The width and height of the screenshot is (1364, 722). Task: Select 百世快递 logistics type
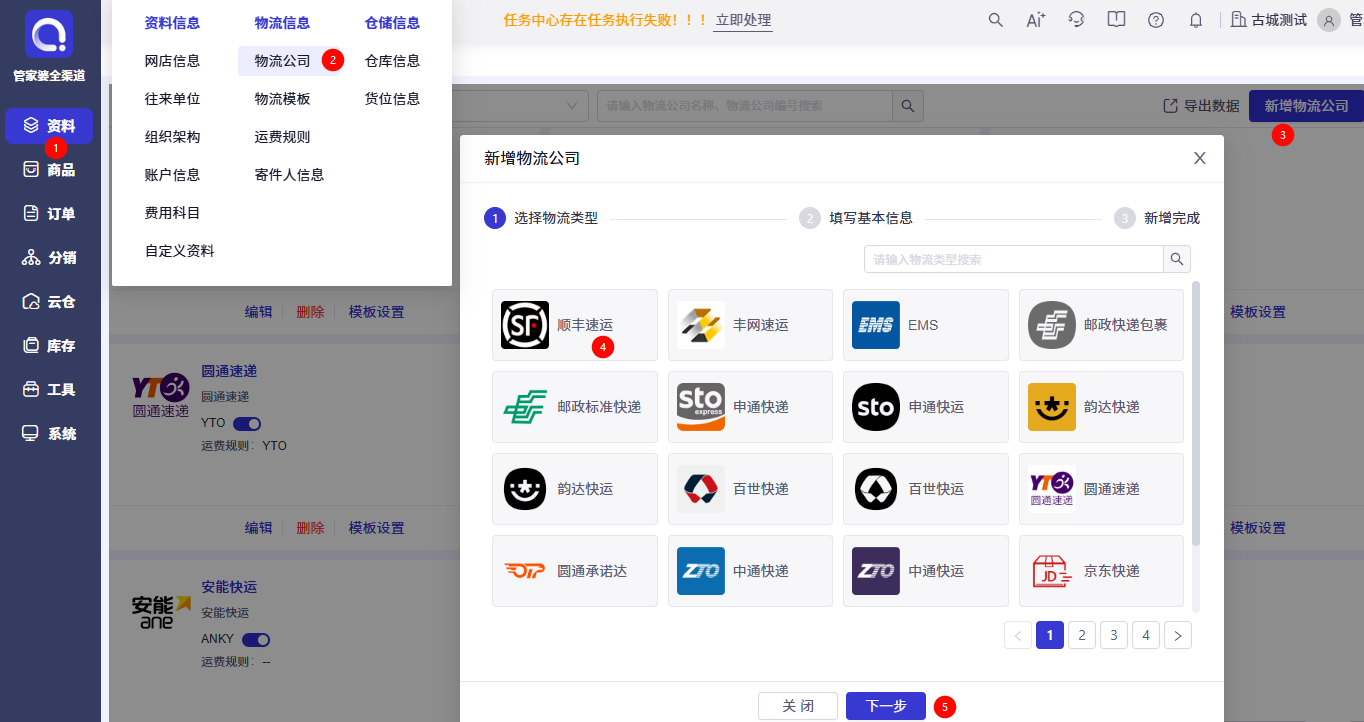click(750, 489)
